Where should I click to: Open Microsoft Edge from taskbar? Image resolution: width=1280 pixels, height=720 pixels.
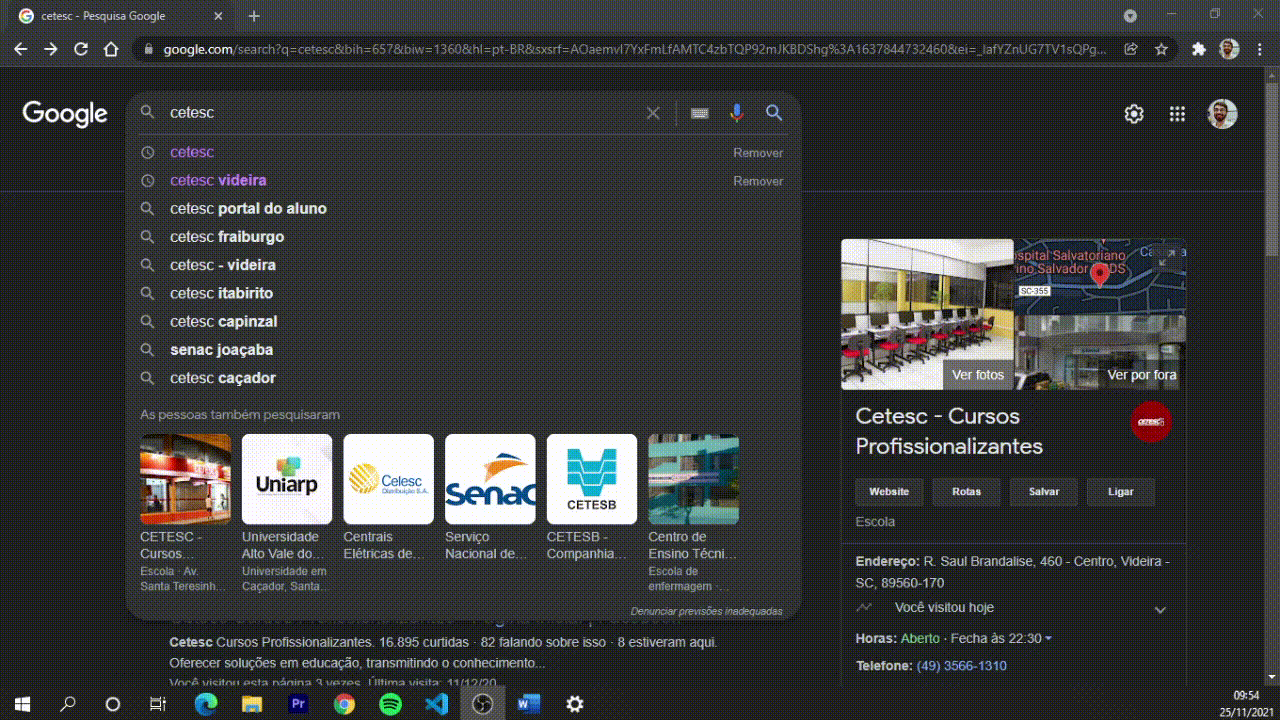point(206,704)
